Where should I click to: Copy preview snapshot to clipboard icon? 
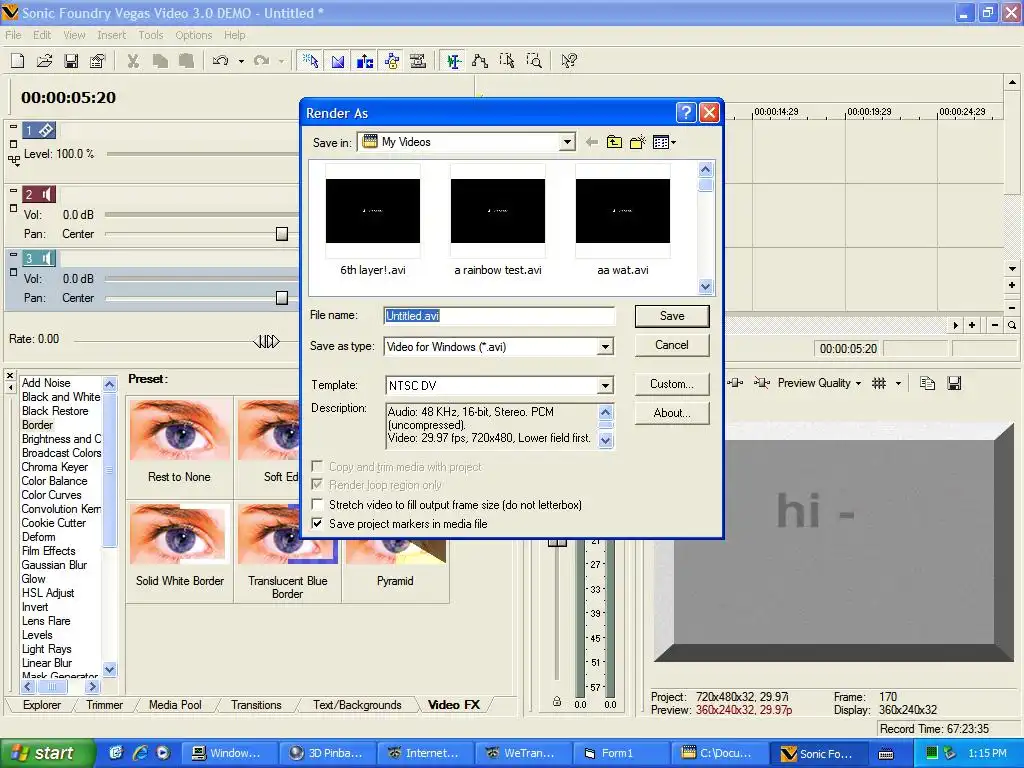927,383
